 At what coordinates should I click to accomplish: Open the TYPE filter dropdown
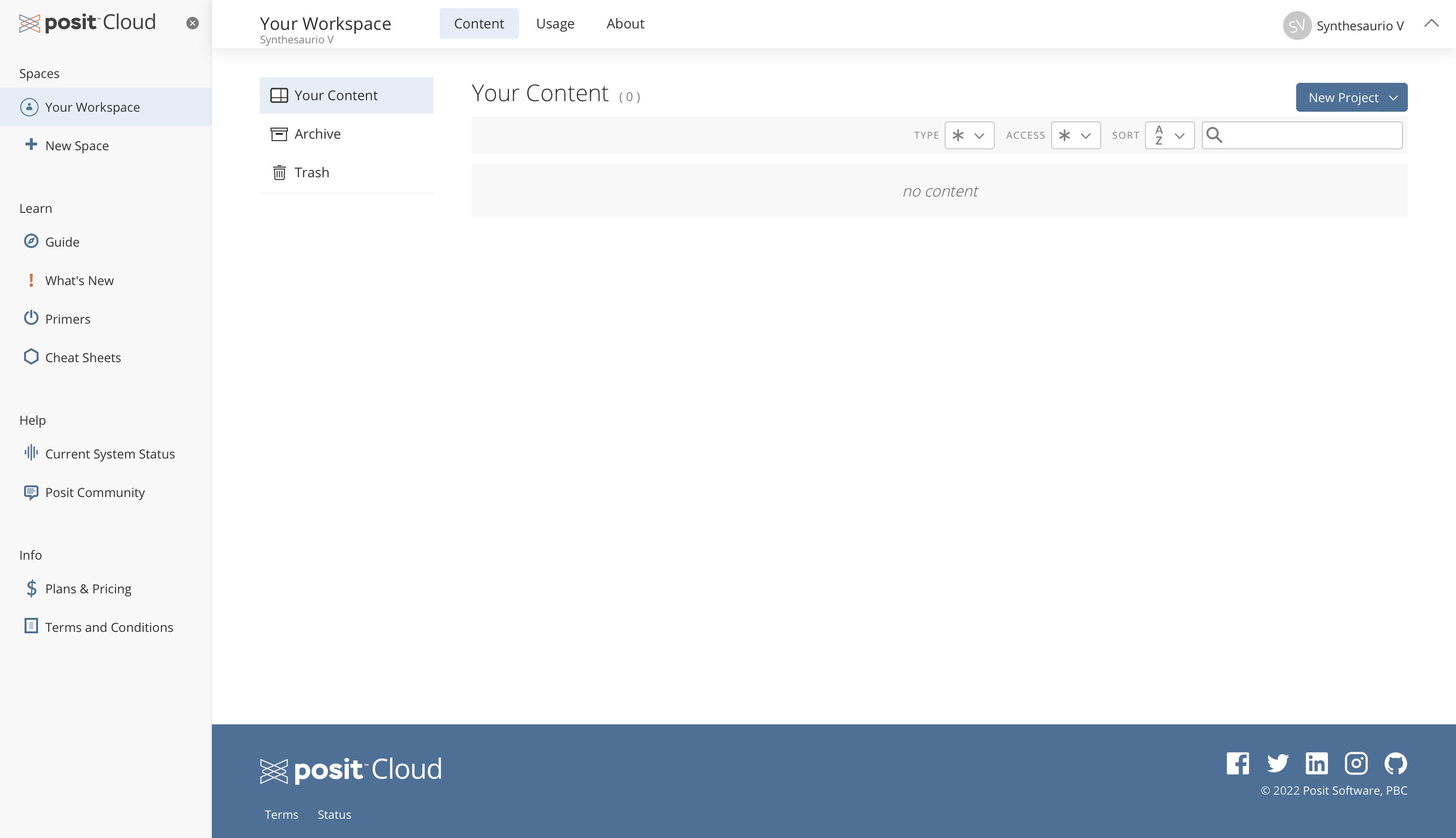(969, 135)
